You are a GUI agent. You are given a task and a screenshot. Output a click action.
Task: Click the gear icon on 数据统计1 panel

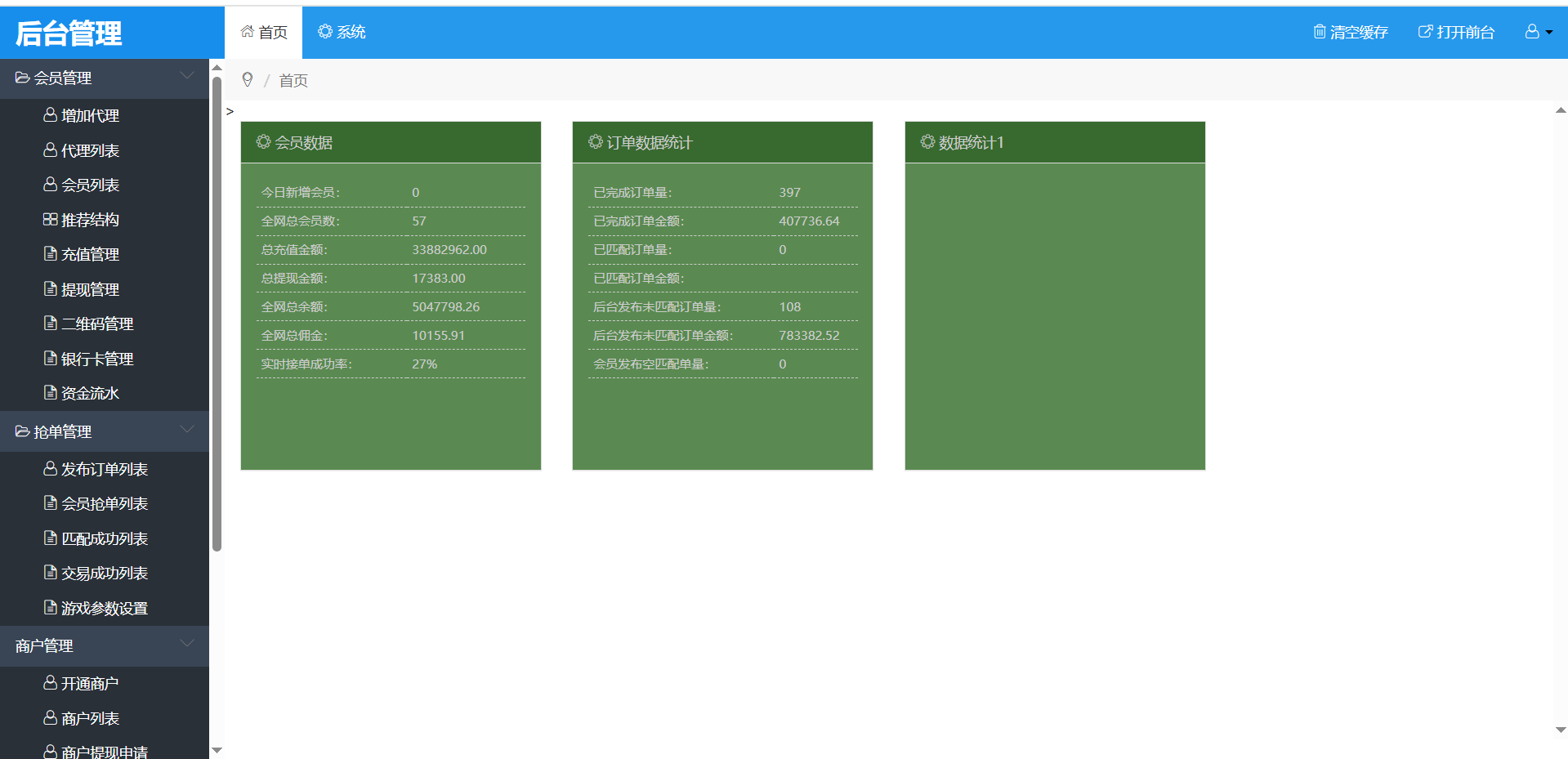(x=927, y=142)
